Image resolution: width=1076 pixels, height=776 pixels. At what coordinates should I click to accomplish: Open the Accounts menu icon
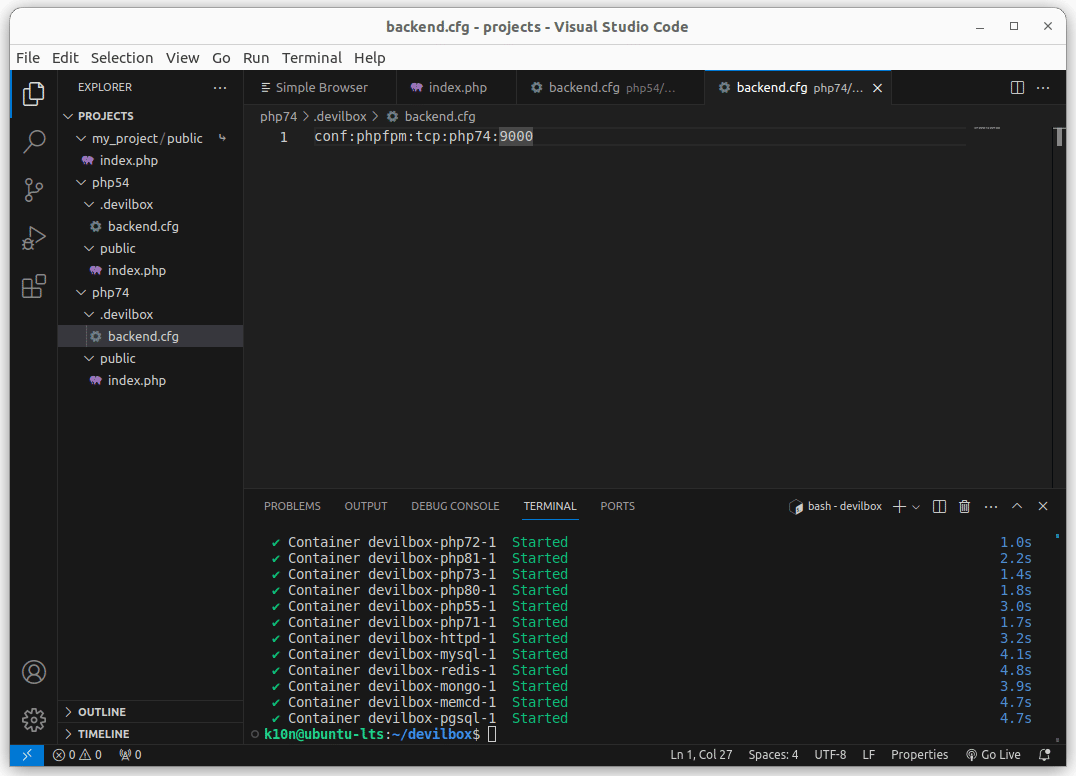click(x=34, y=671)
